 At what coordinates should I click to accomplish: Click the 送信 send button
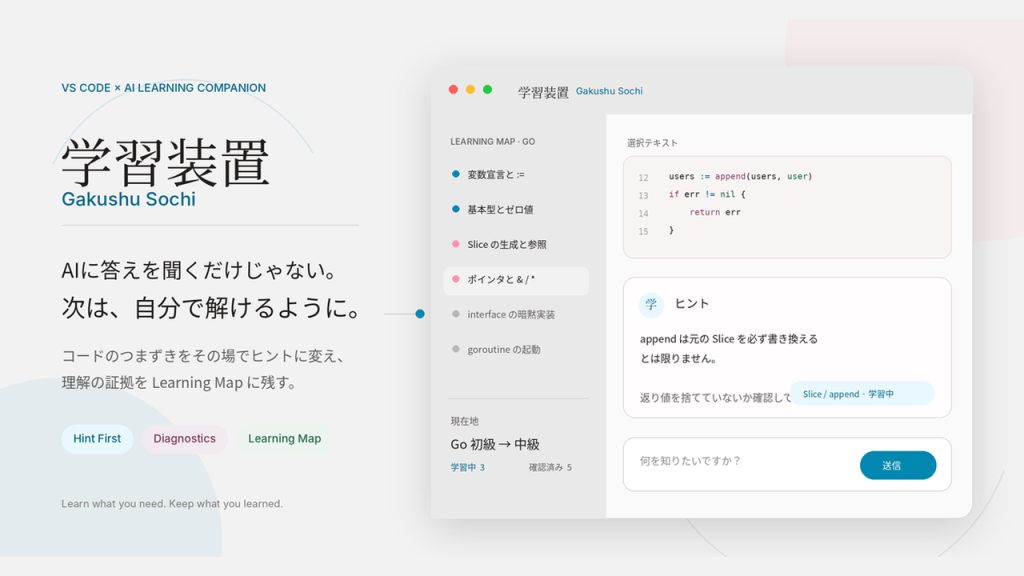click(897, 465)
